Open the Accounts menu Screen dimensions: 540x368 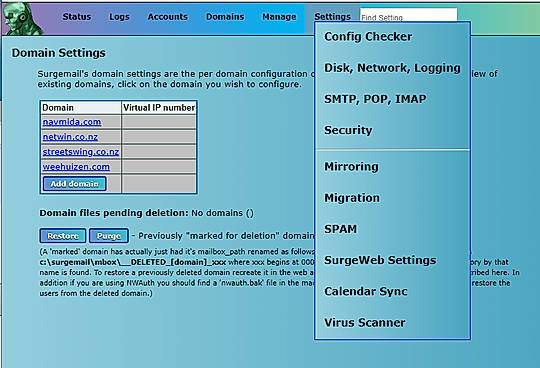coord(168,17)
